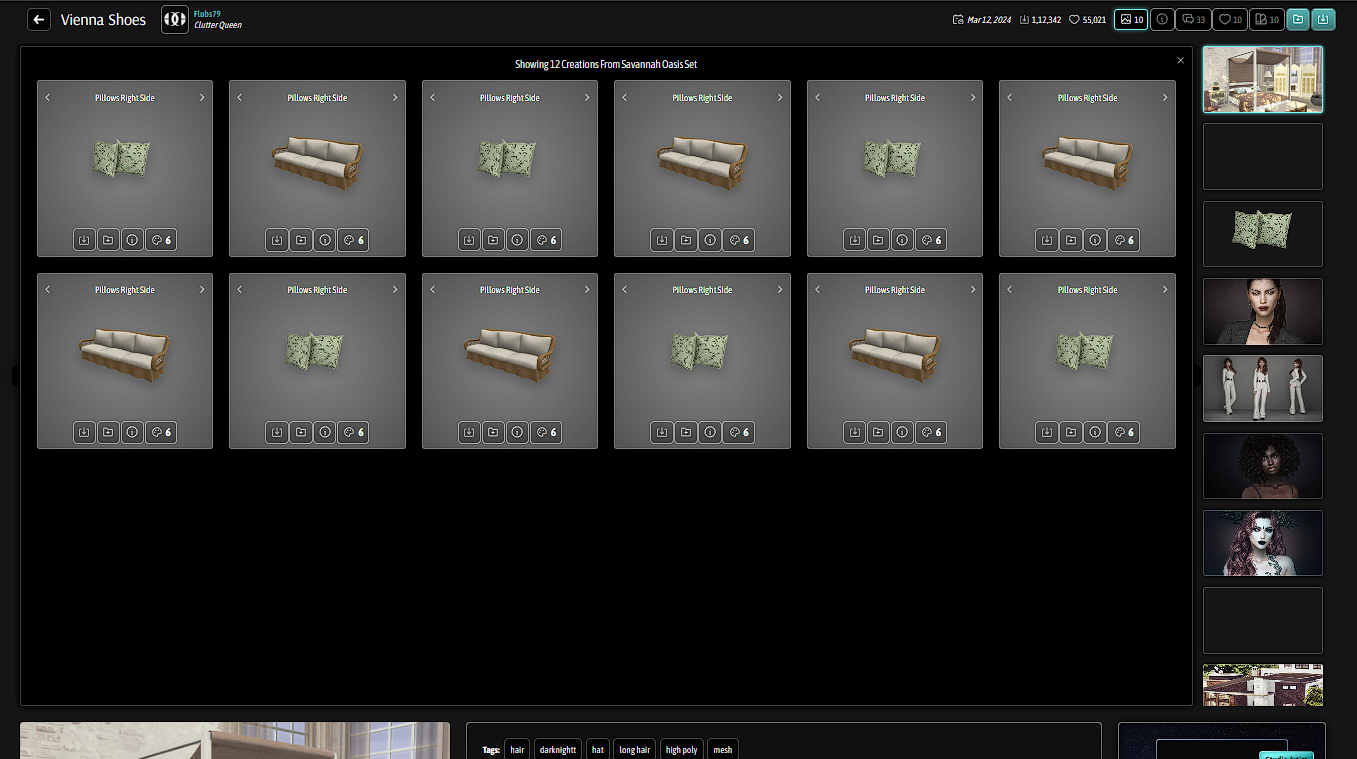The height and width of the screenshot is (759, 1357).
Task: Select the 'high poly' tag
Action: [x=681, y=749]
